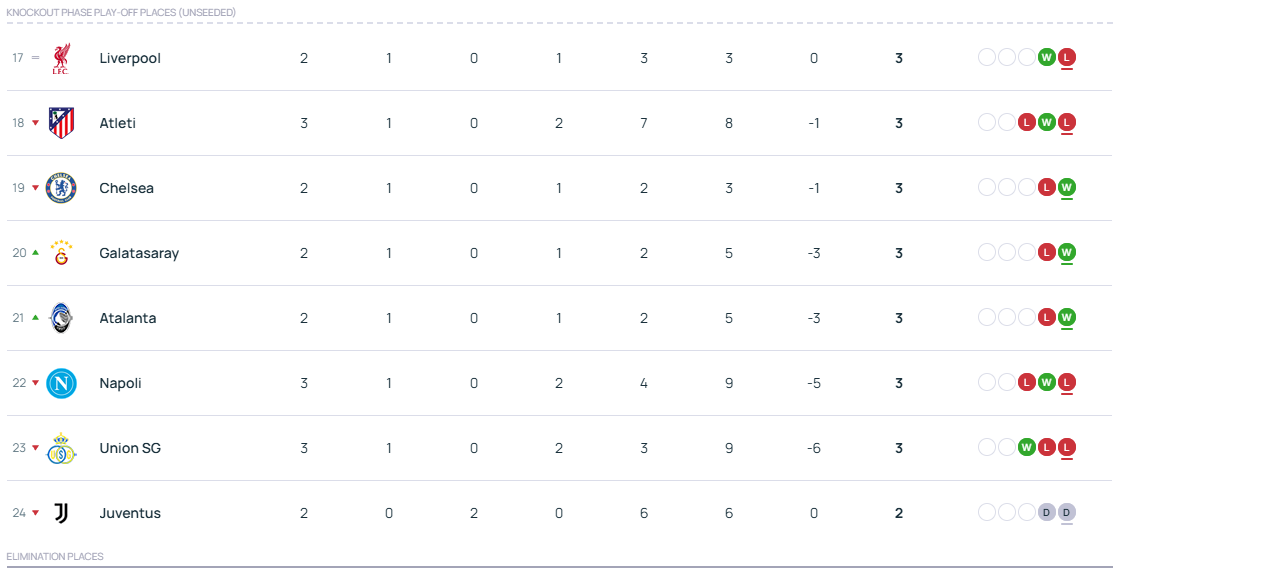Click Chelsea's latest win form badge
1280x573 pixels.
coord(1067,187)
